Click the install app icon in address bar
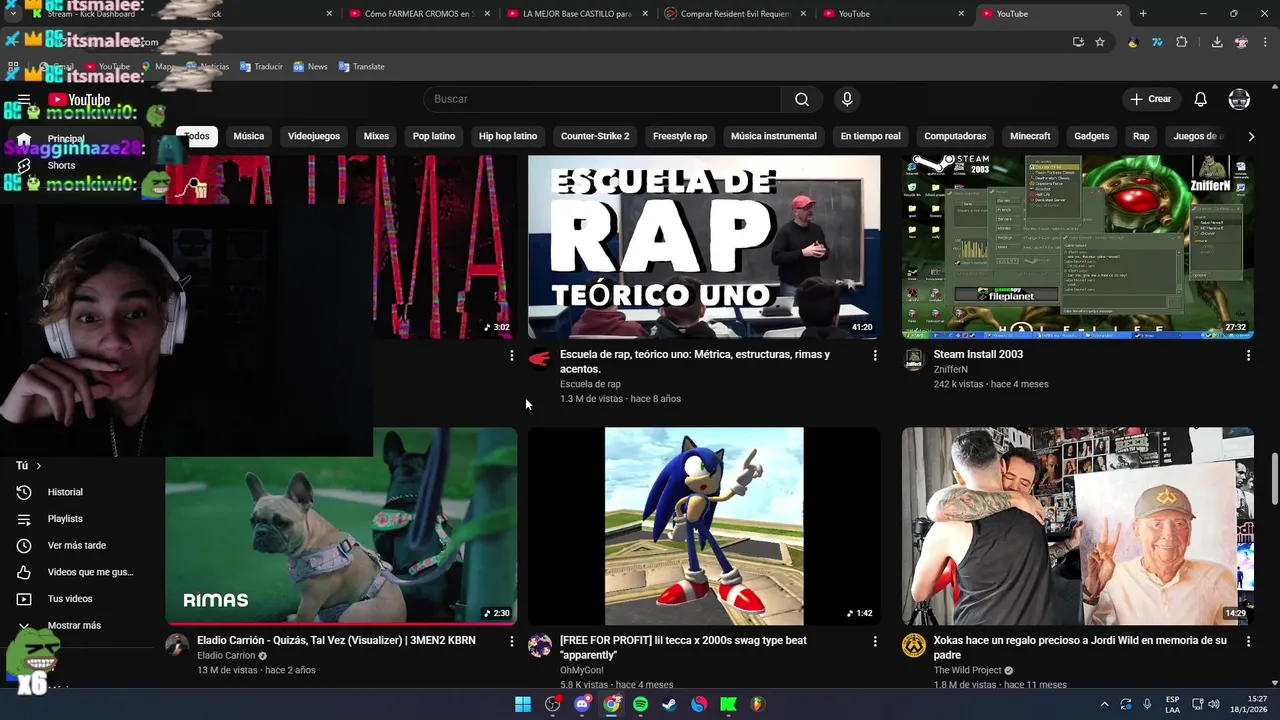Viewport: 1280px width, 720px height. click(1078, 42)
